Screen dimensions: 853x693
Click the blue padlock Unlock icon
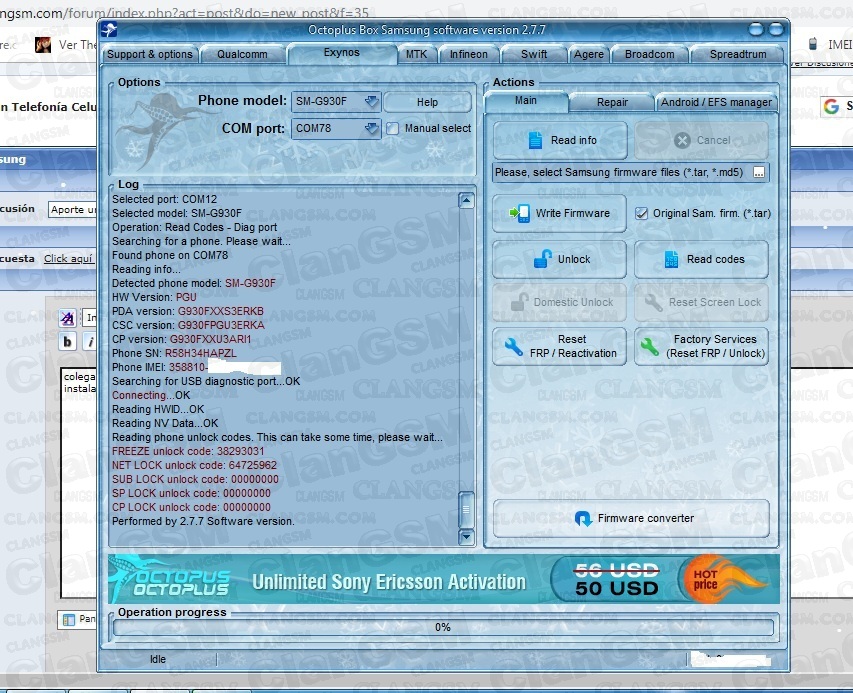click(x=543, y=259)
